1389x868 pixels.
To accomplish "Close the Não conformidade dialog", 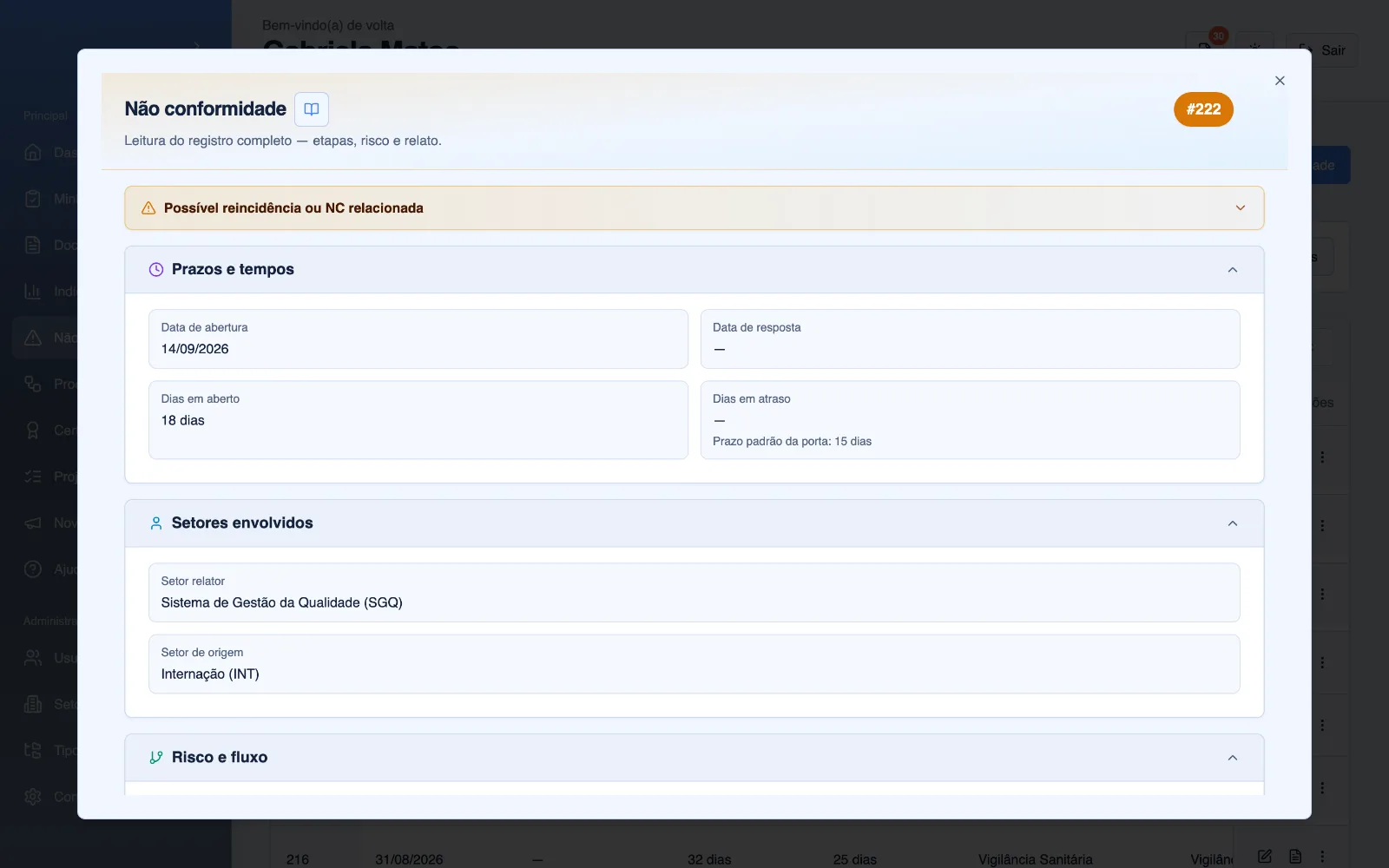I will click(1280, 81).
